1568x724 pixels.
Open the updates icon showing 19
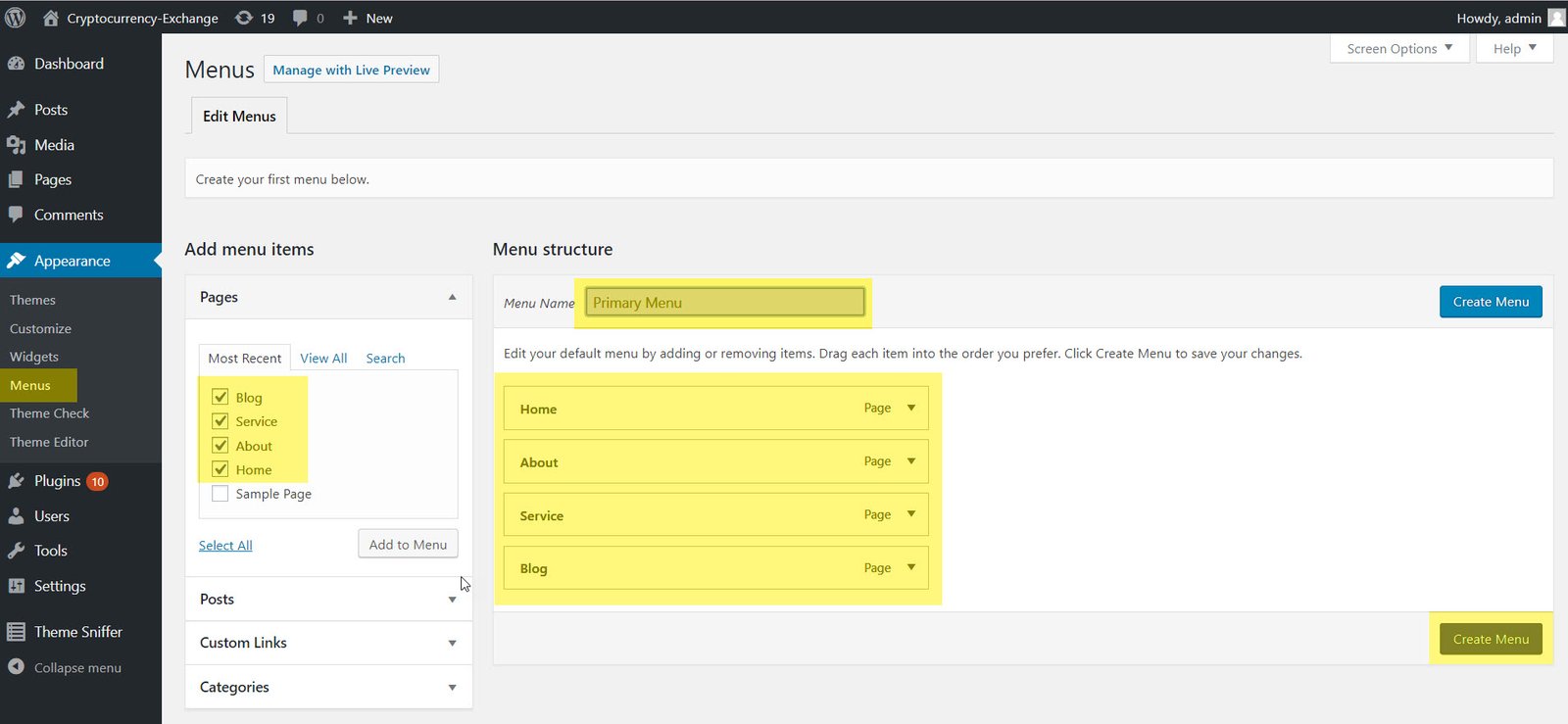click(244, 18)
